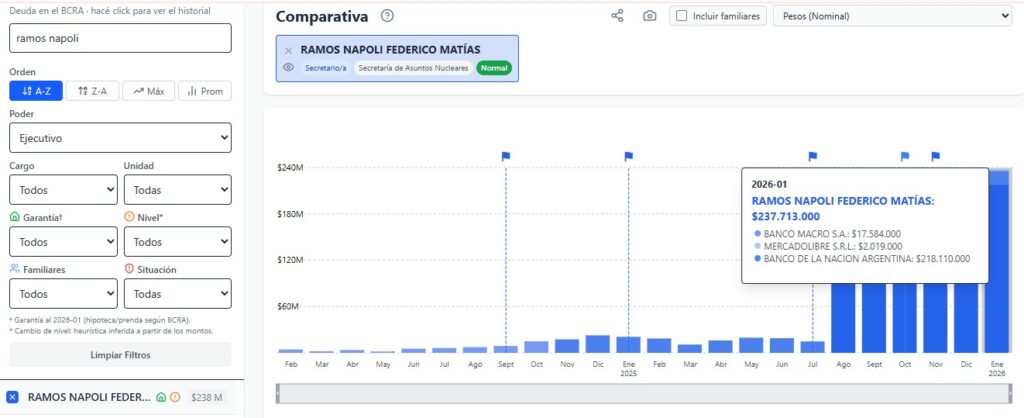1024x418 pixels.
Task: Open the Pesos (Nominal) currency dropdown
Action: [x=892, y=16]
